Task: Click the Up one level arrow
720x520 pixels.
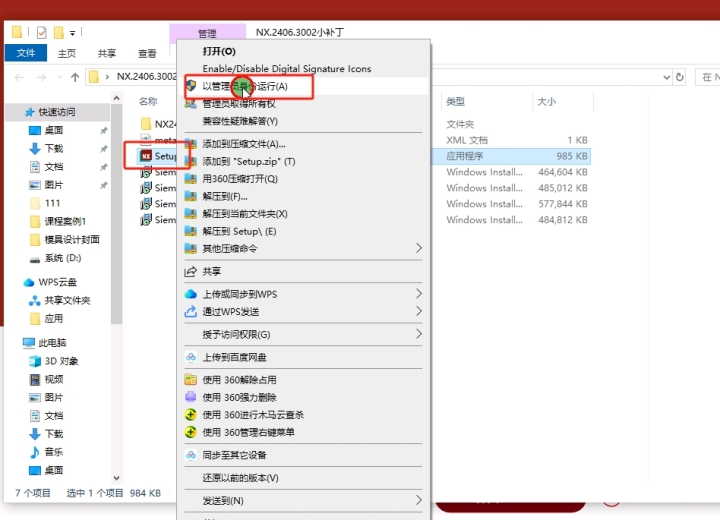Action: coord(75,77)
